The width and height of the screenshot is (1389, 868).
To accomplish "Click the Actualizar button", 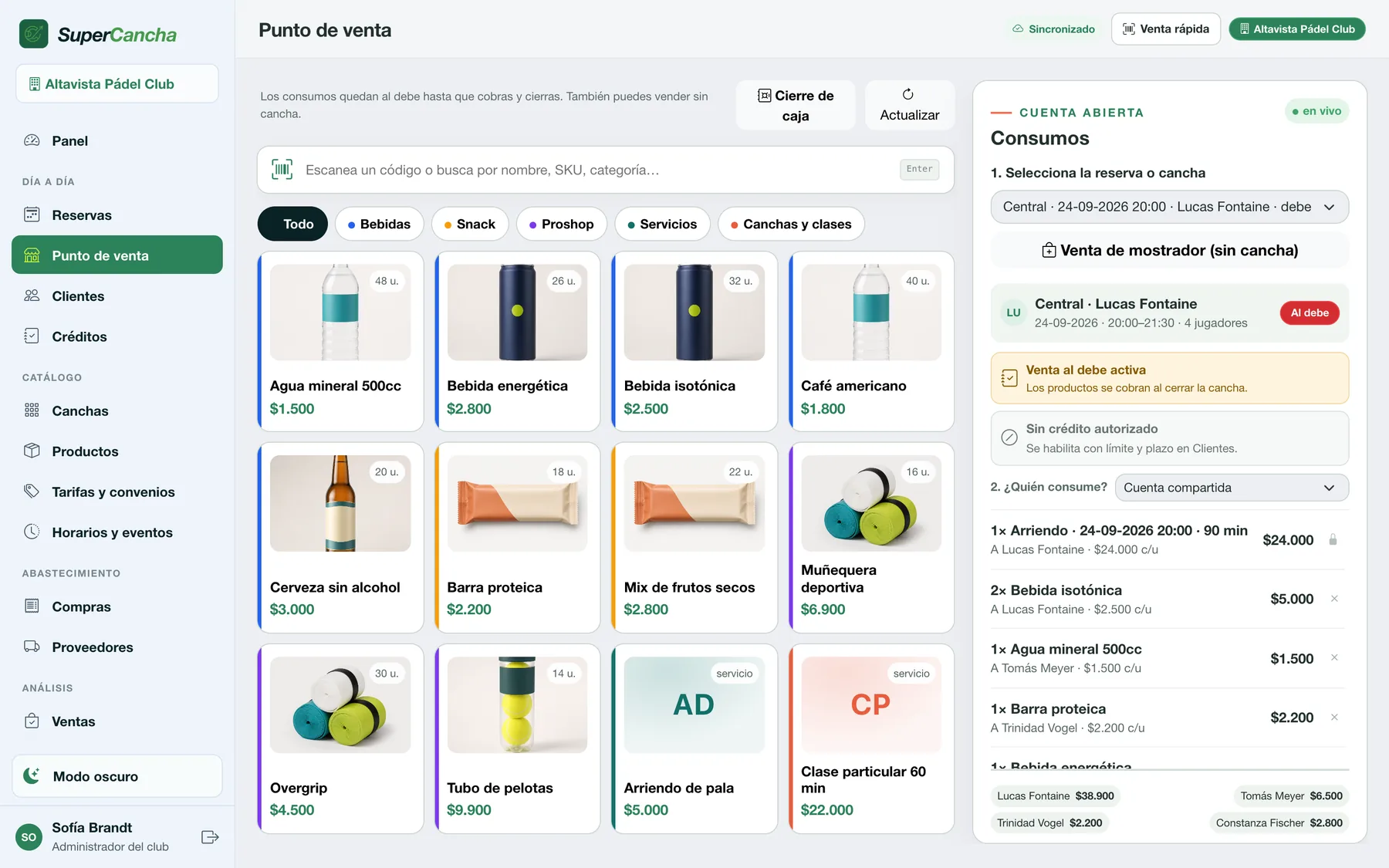I will pos(910,105).
